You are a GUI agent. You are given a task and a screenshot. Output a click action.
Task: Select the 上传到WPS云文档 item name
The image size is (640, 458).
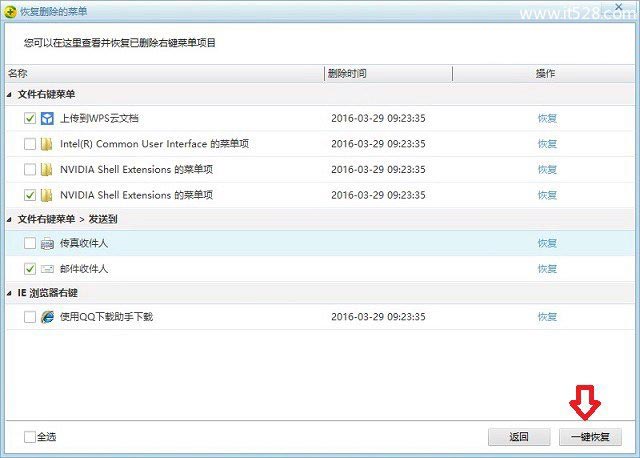click(x=99, y=118)
